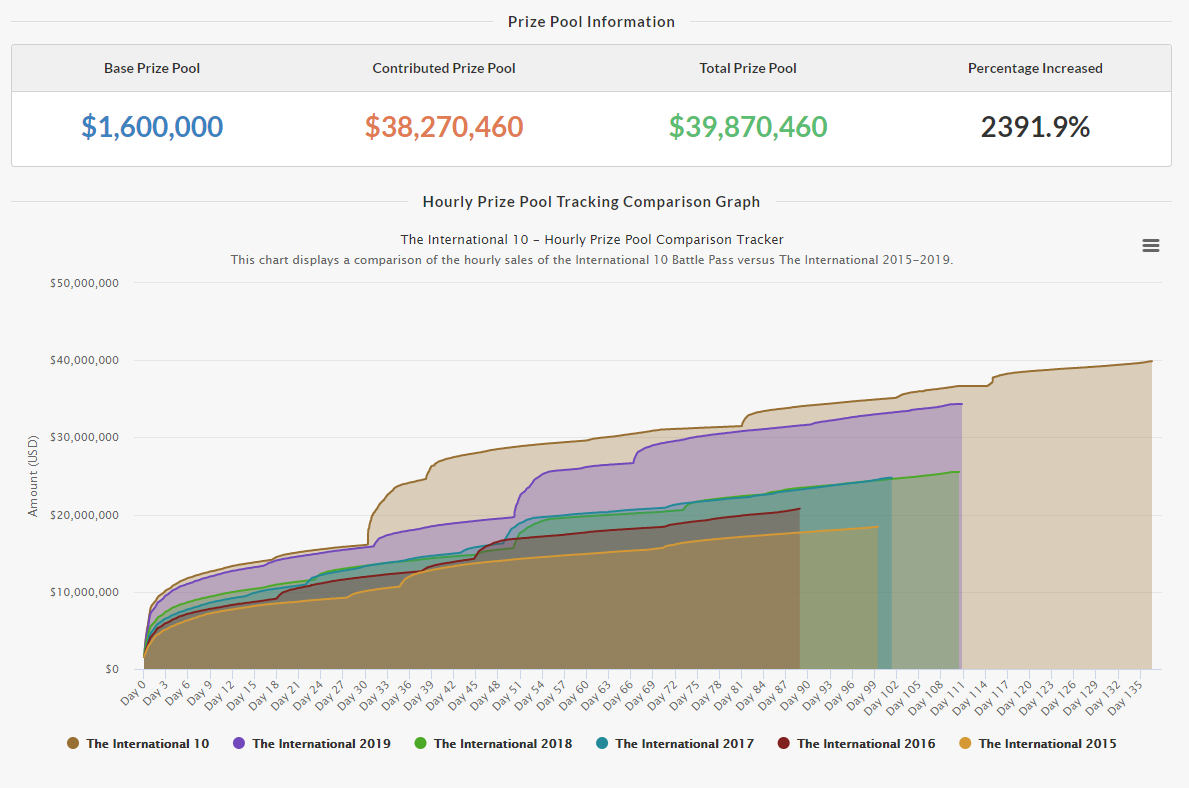Image resolution: width=1189 pixels, height=788 pixels.
Task: Click the Total Prize Pool column header
Action: 748,68
